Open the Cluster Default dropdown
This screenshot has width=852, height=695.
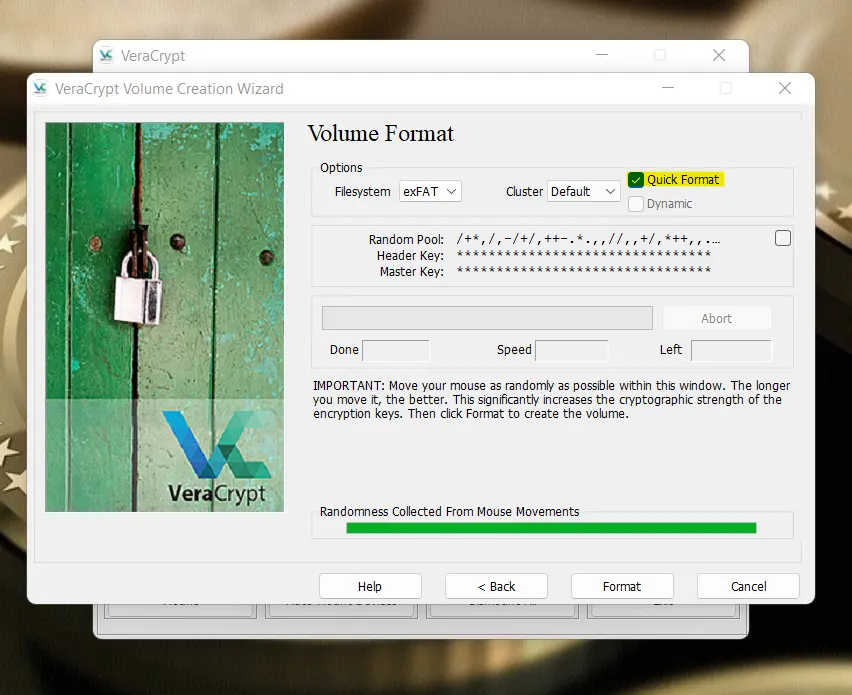584,191
